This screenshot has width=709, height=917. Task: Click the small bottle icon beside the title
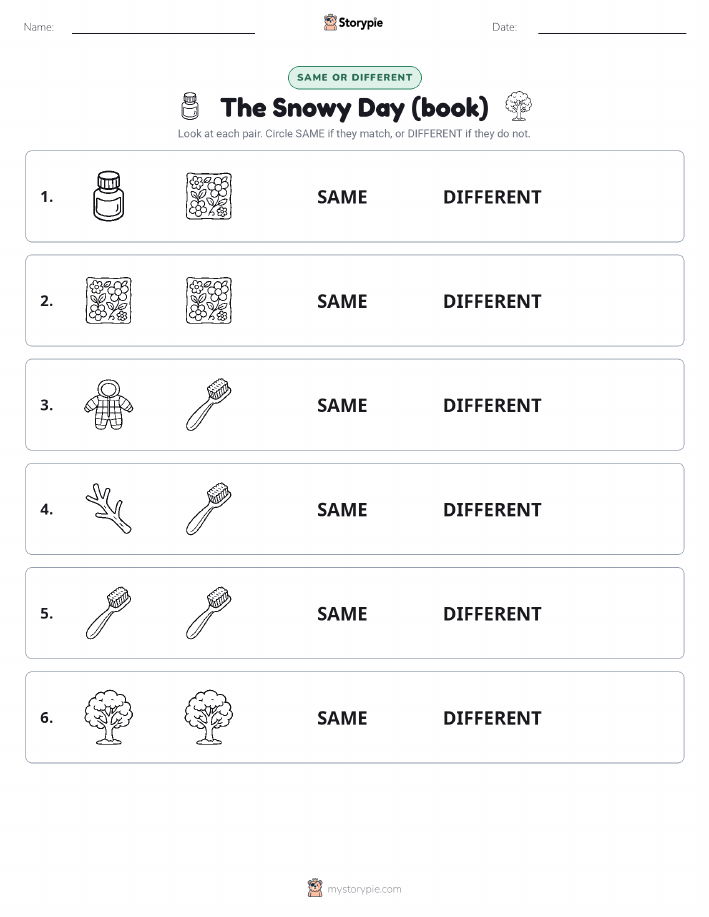pos(190,106)
